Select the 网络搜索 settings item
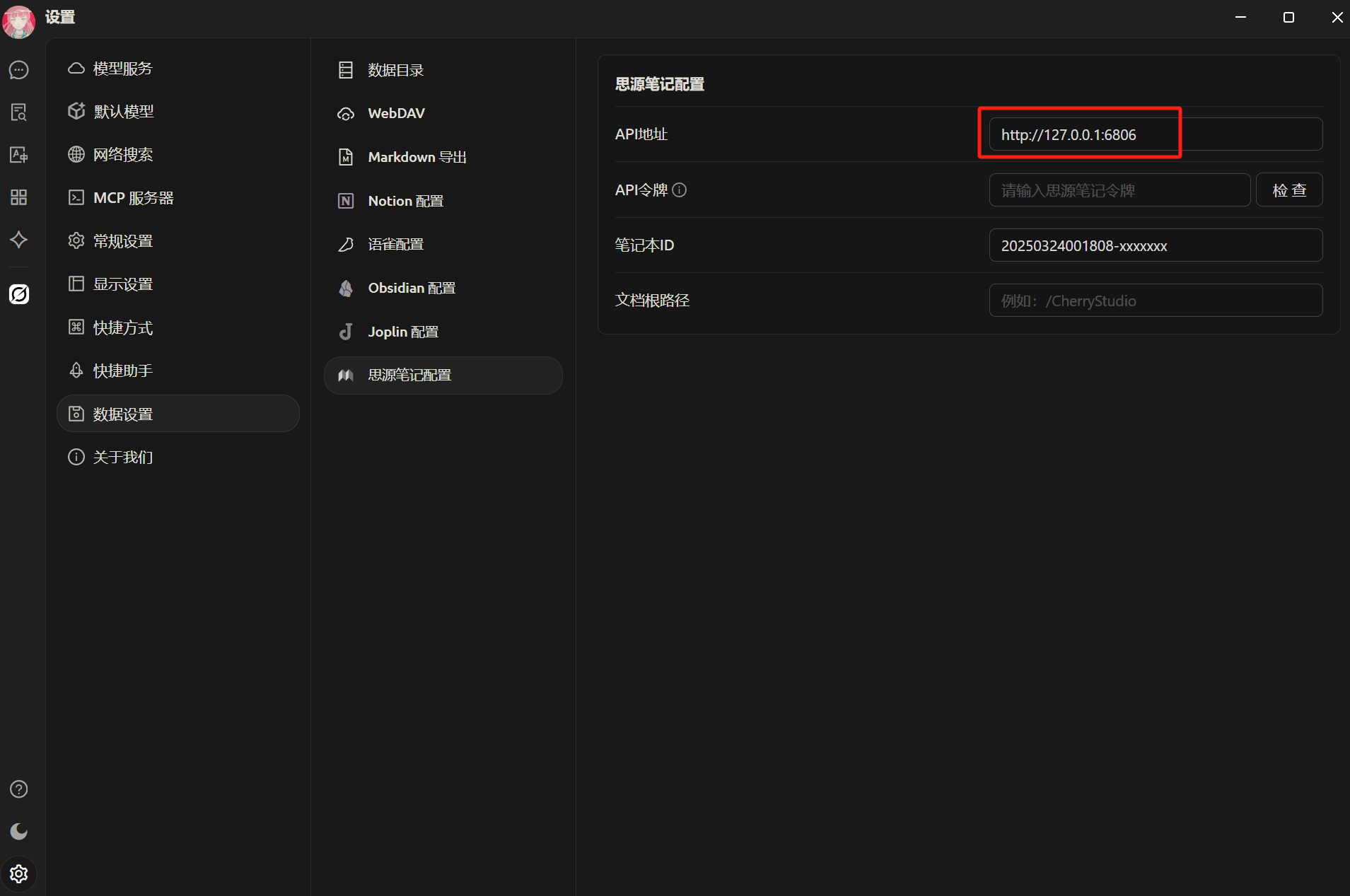 (123, 155)
